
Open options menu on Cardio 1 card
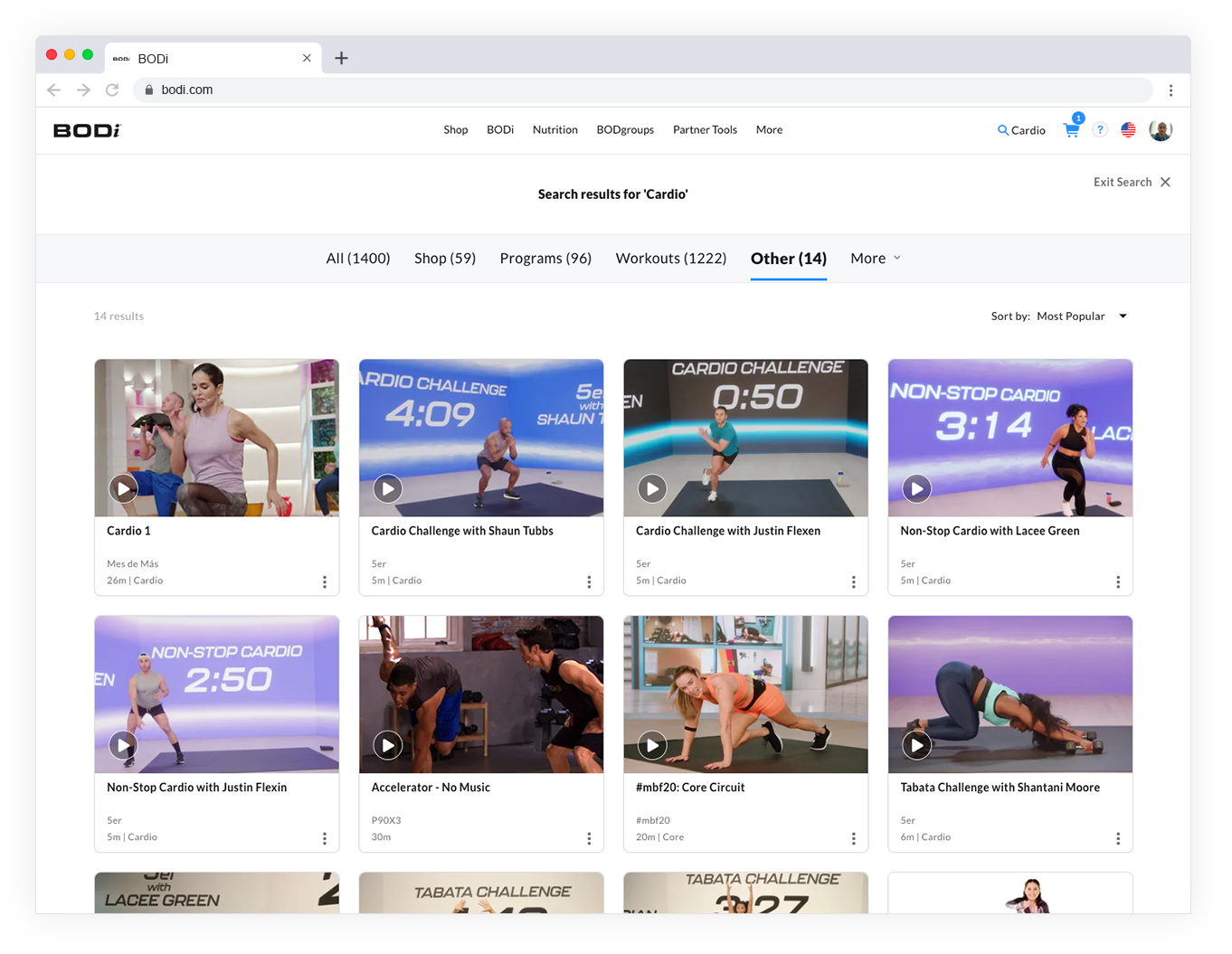pyautogui.click(x=325, y=582)
